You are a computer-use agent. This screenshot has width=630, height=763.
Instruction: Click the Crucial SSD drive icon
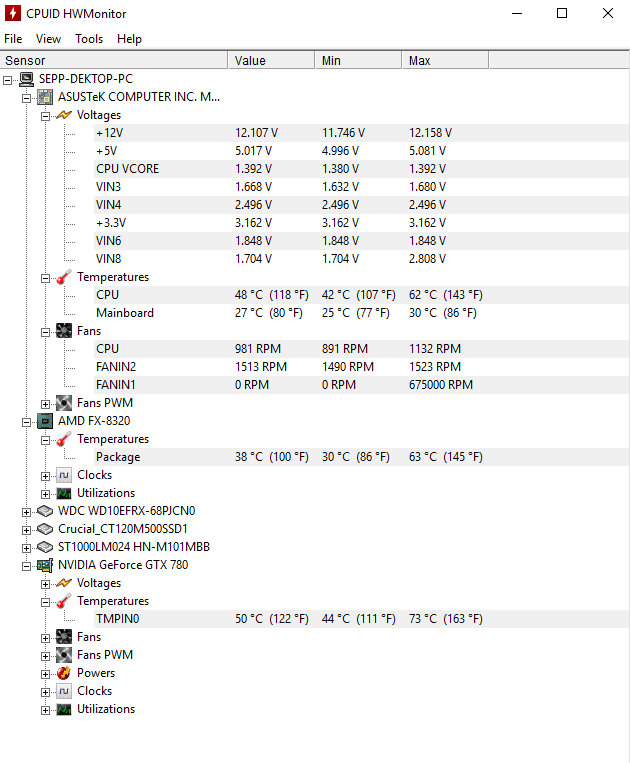(45, 529)
